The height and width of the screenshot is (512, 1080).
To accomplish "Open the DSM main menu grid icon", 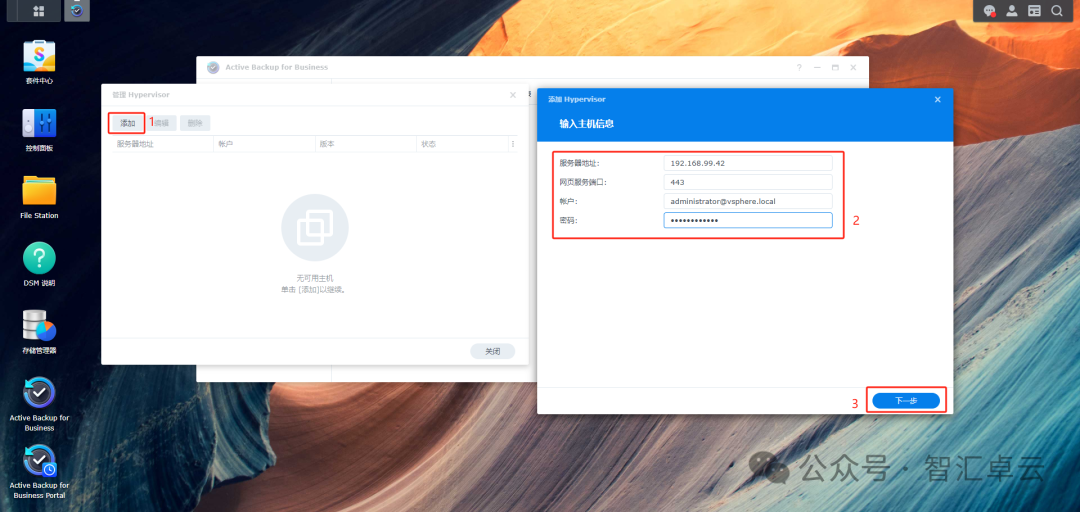I will point(39,10).
